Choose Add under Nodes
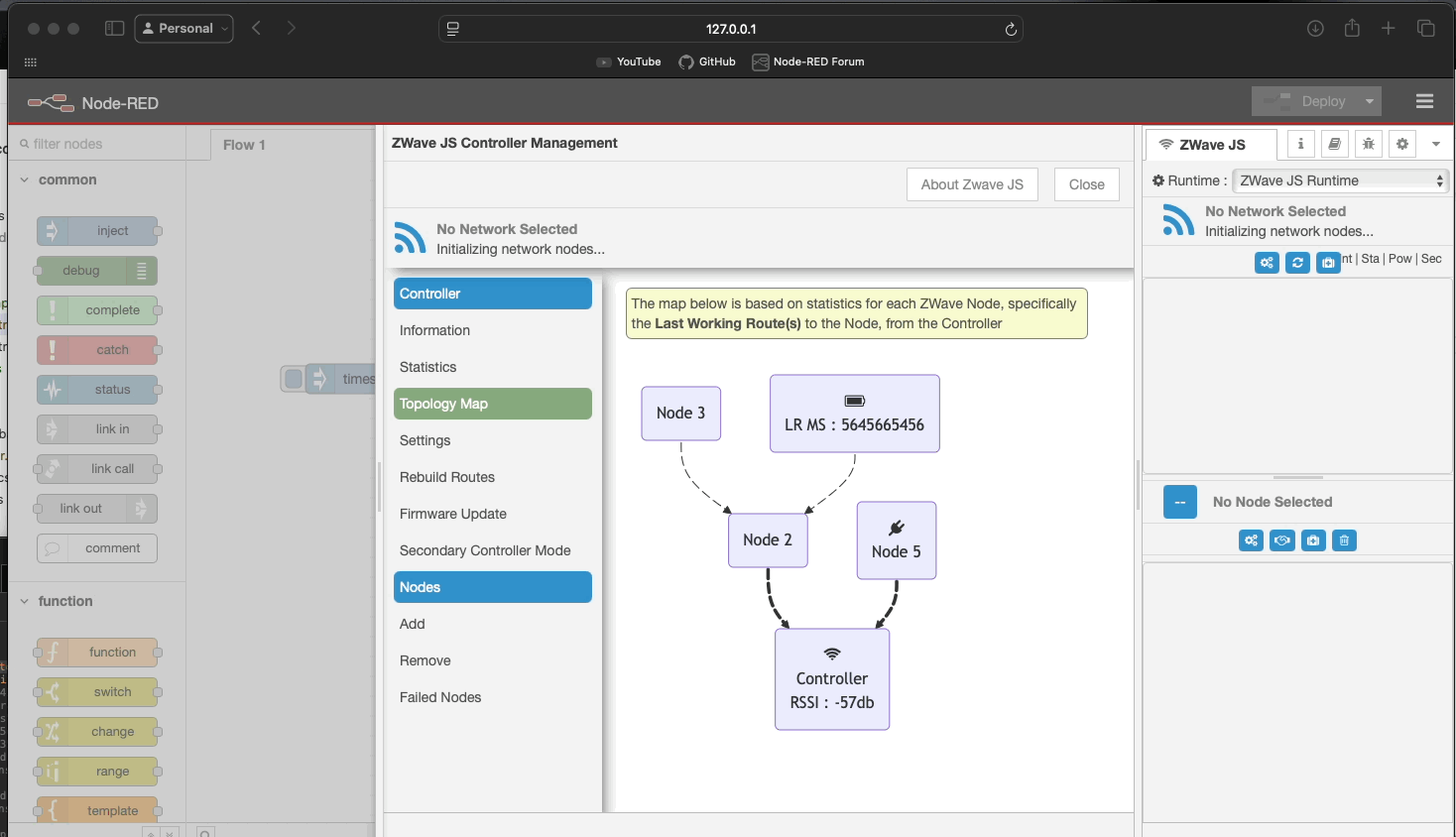Image resolution: width=1456 pixels, height=837 pixels. (x=493, y=624)
